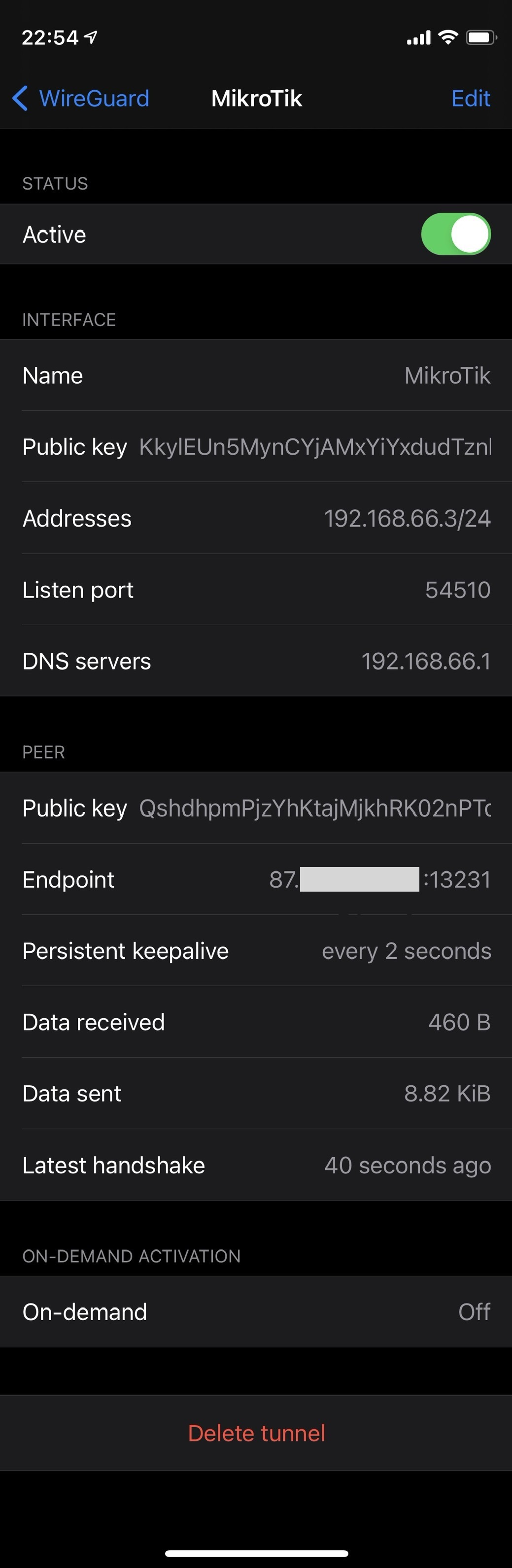Tap the Wi-Fi status icon
The height and width of the screenshot is (1568, 512).
coord(448,38)
